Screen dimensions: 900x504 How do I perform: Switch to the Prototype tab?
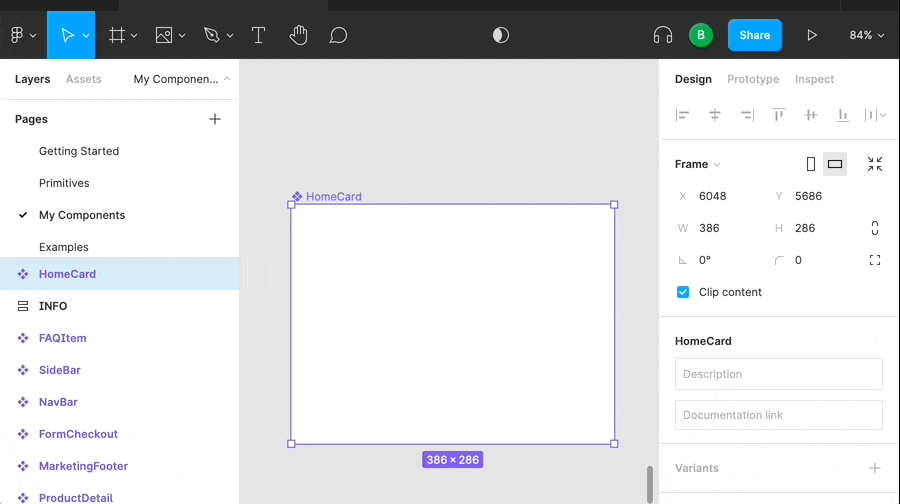click(x=752, y=79)
